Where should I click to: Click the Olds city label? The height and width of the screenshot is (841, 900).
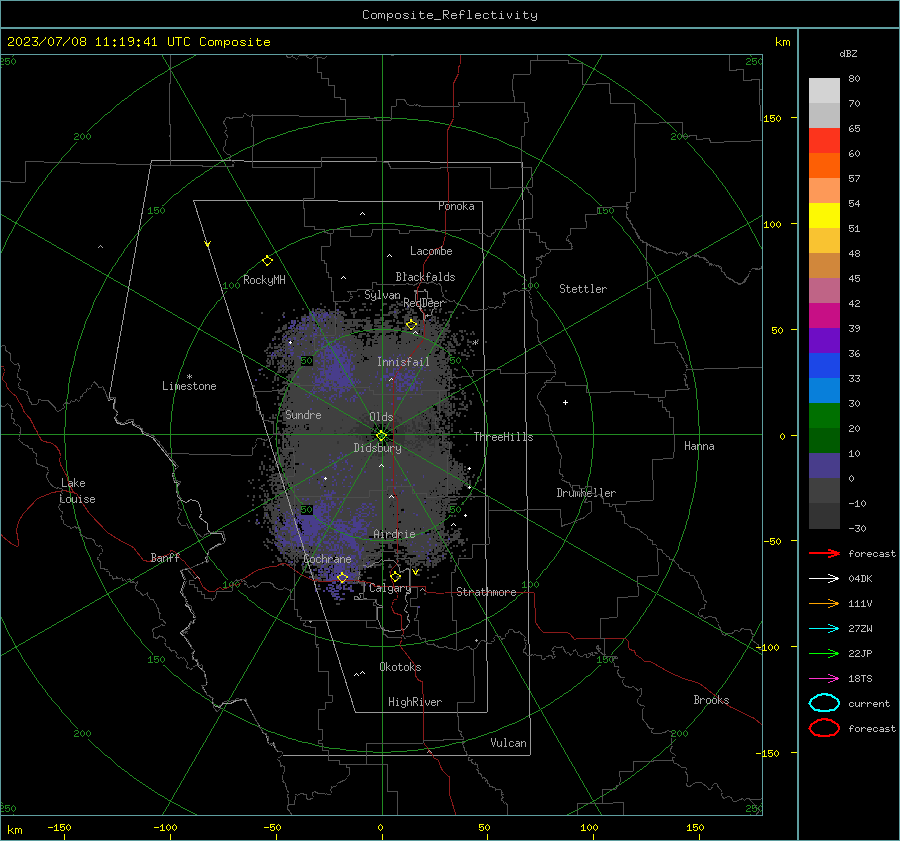pyautogui.click(x=381, y=417)
